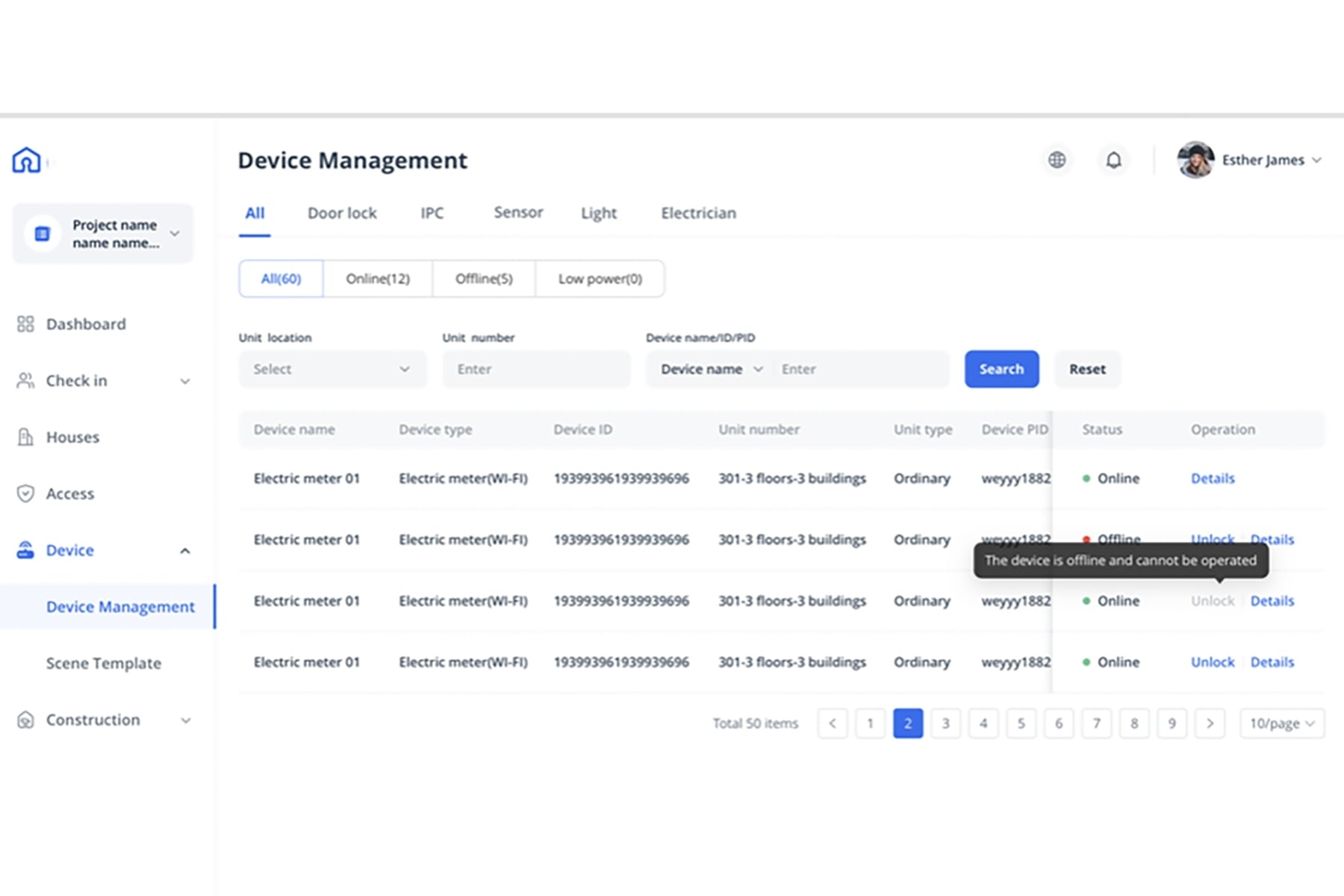Click the disabled Unlock in third row

[1213, 600]
